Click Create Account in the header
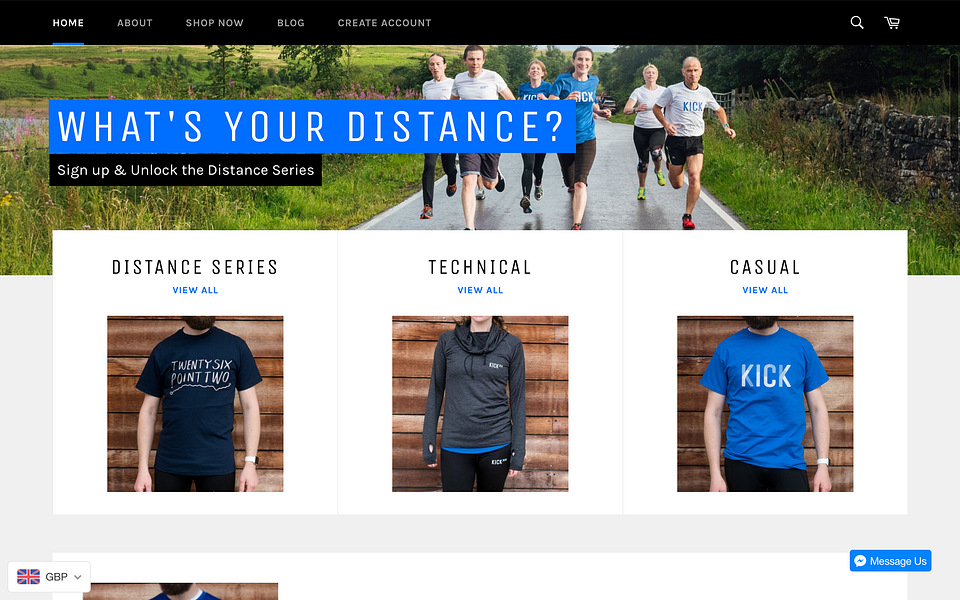This screenshot has height=600, width=960. pyautogui.click(x=384, y=23)
